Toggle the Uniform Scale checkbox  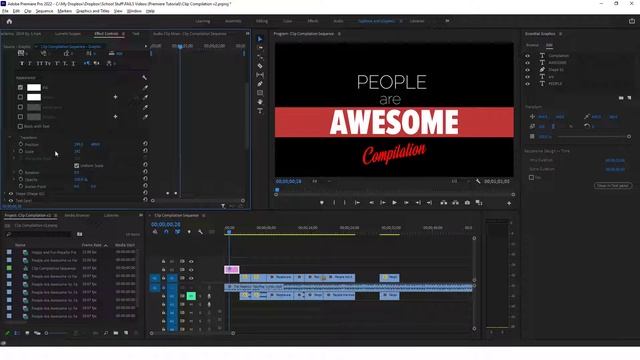pos(76,166)
